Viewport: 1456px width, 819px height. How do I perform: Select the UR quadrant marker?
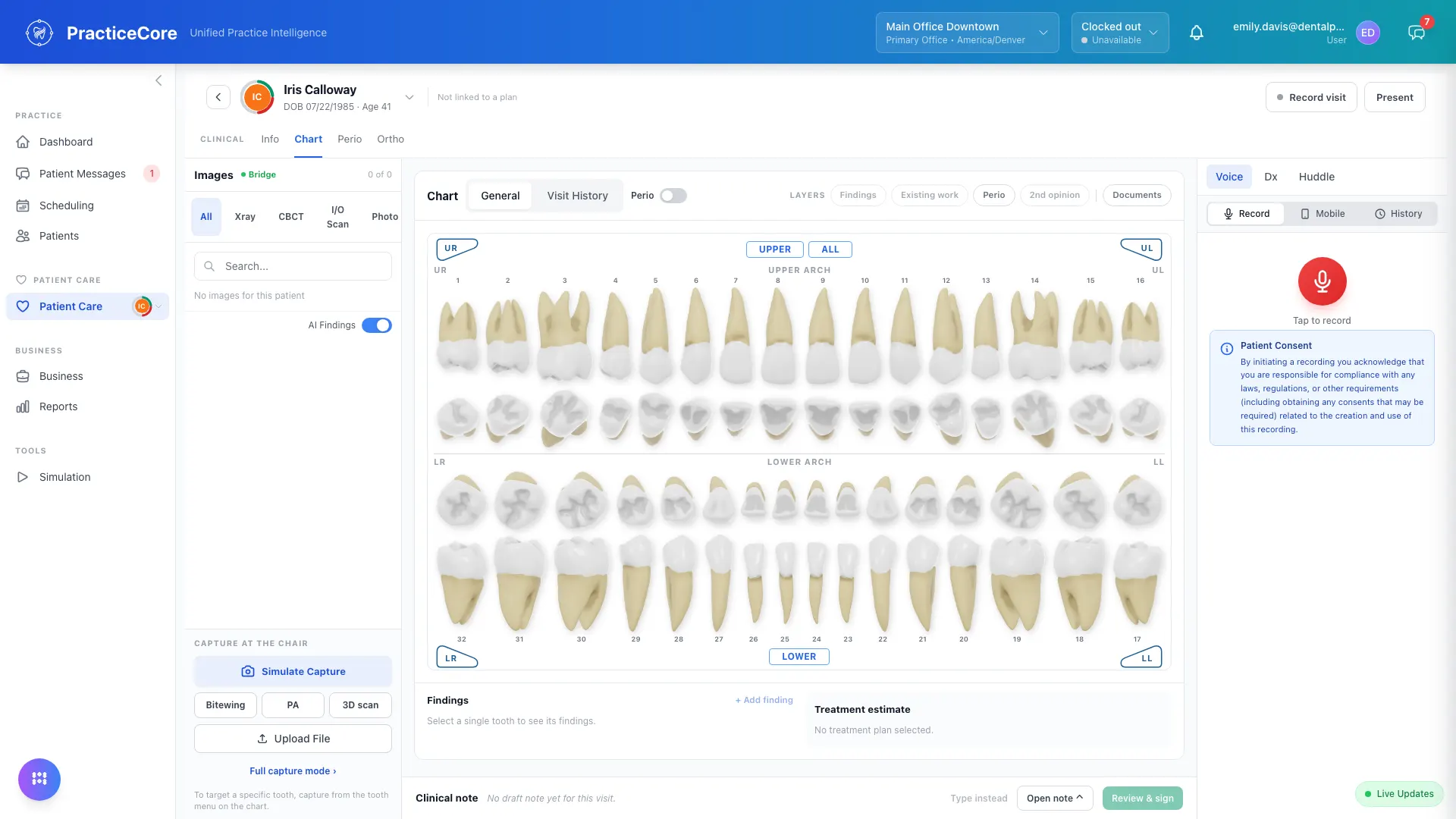tap(457, 249)
